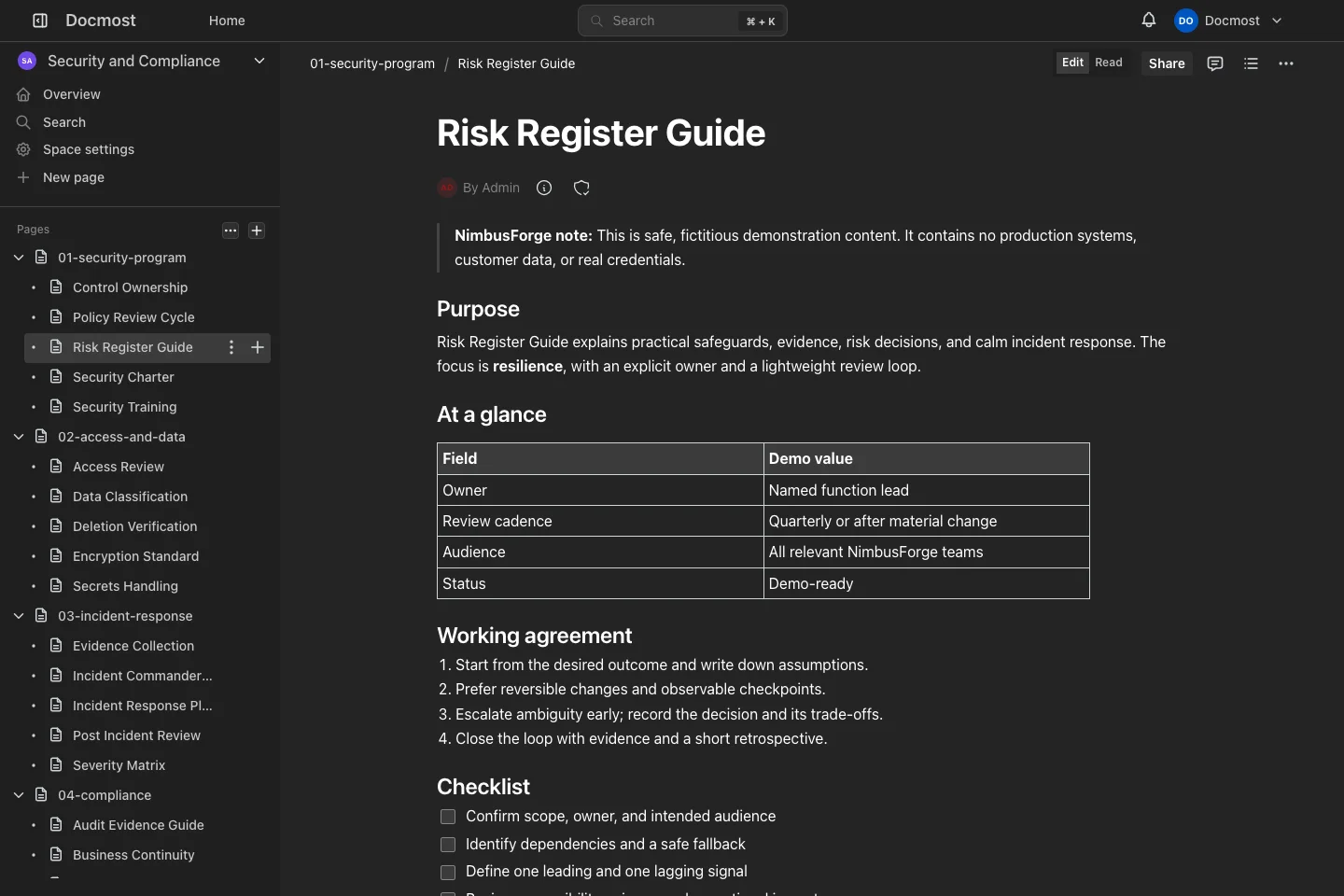Check Identify dependencies and a safe fallback
1344x896 pixels.
point(448,845)
